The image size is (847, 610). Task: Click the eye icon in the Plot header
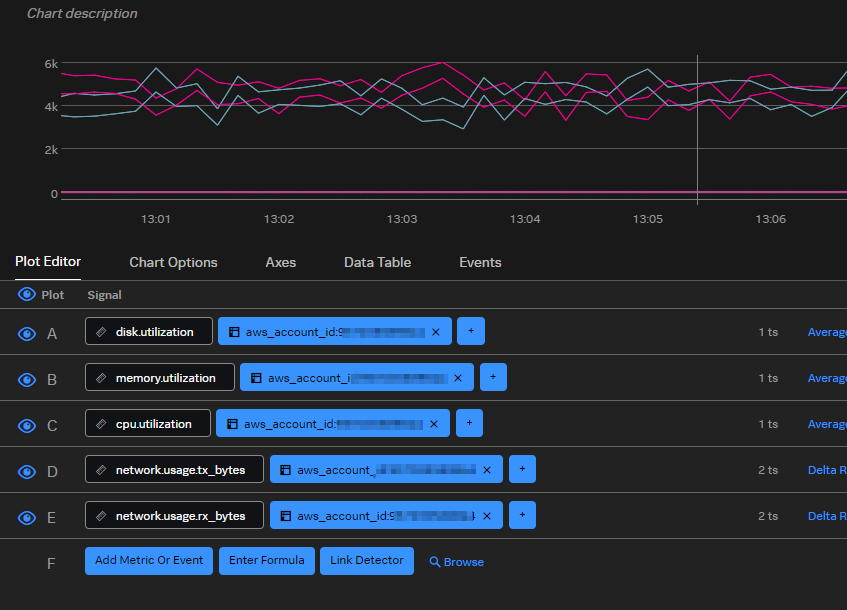tap(26, 294)
